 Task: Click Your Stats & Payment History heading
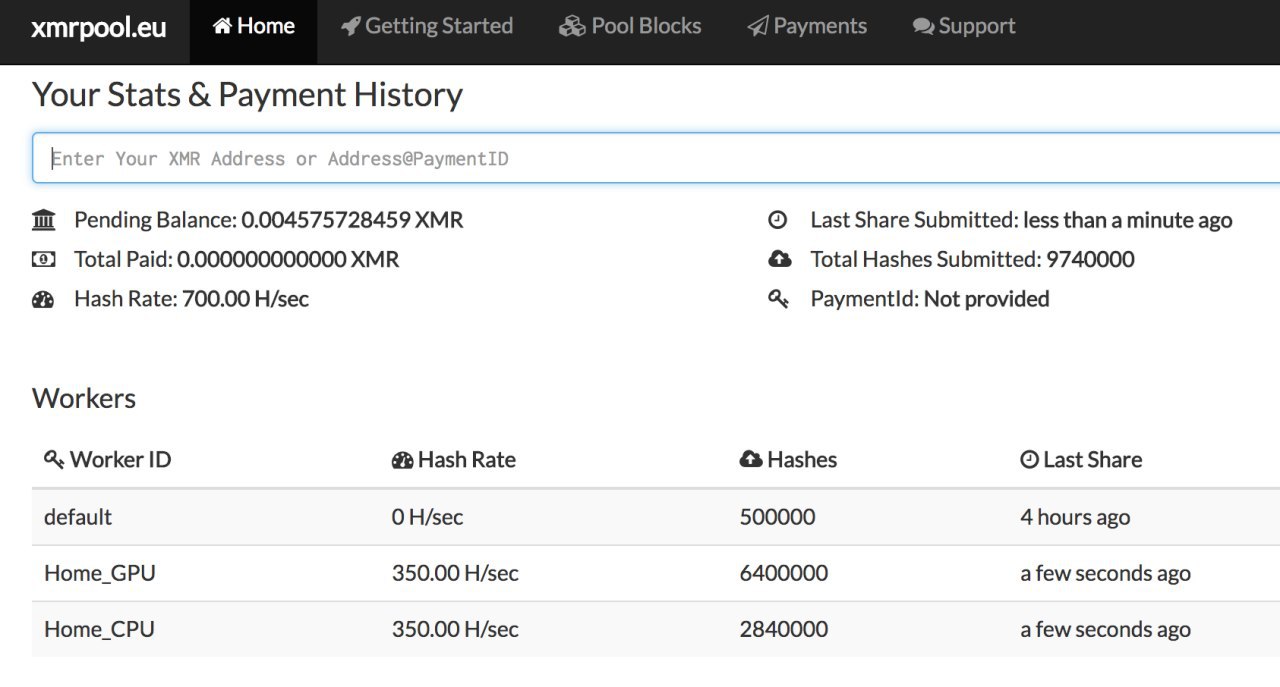[247, 95]
